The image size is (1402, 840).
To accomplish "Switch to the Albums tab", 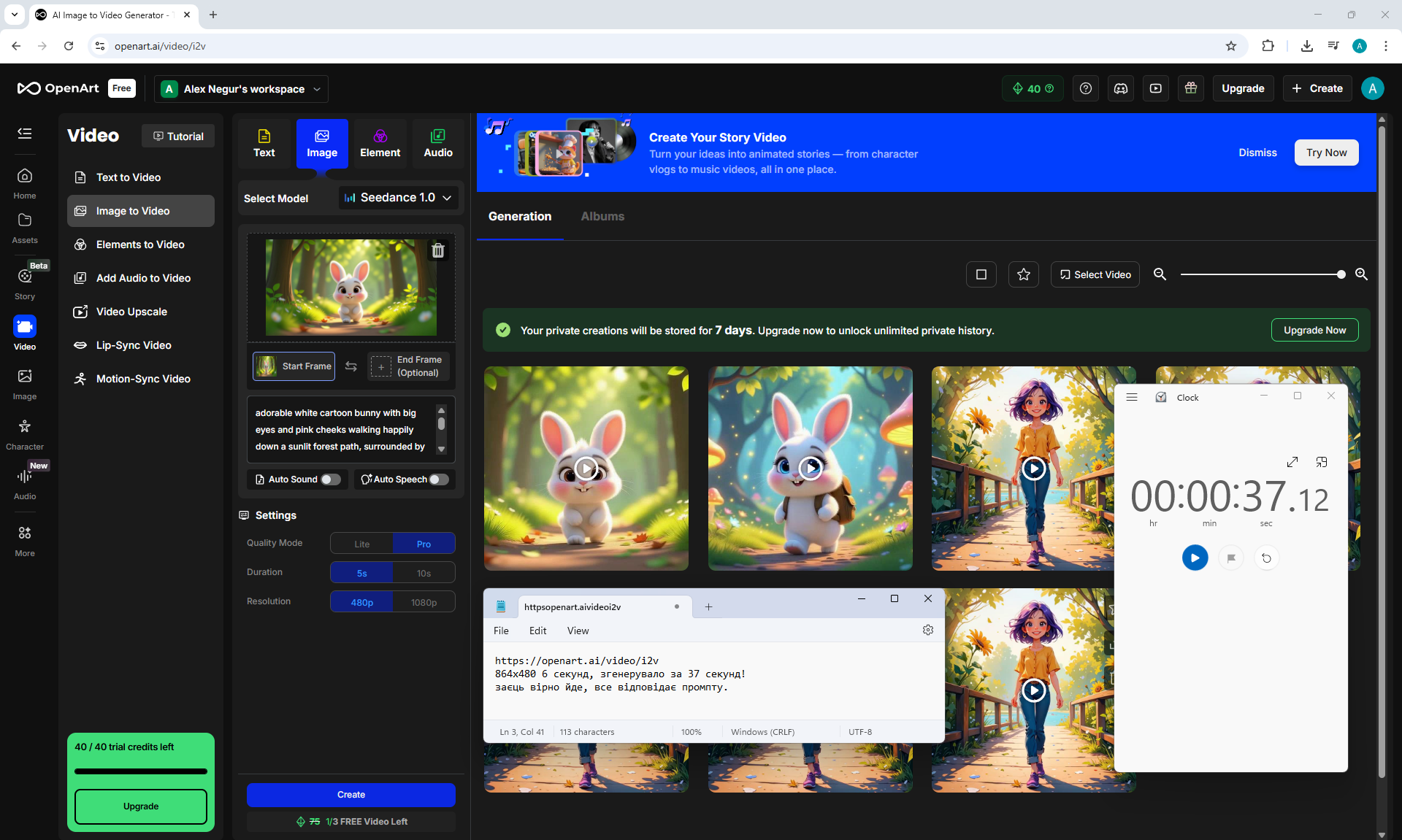I will 602,216.
